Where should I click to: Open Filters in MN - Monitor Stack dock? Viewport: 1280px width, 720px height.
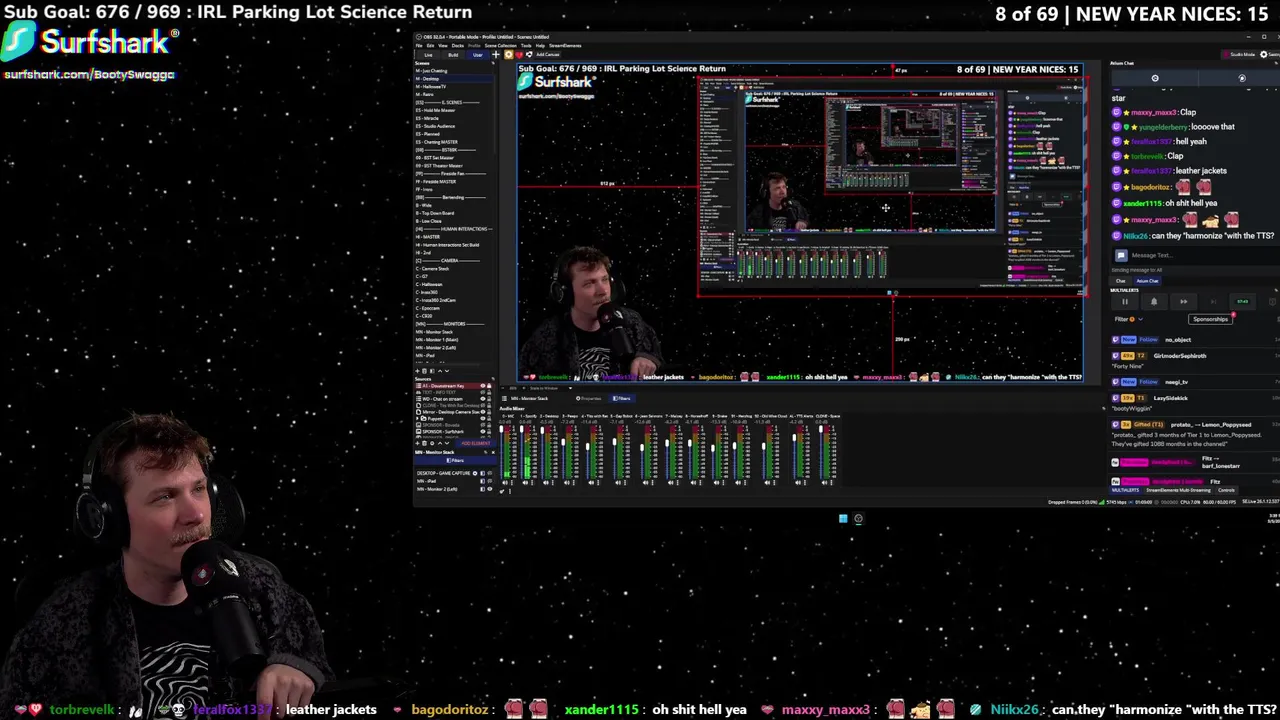455,460
